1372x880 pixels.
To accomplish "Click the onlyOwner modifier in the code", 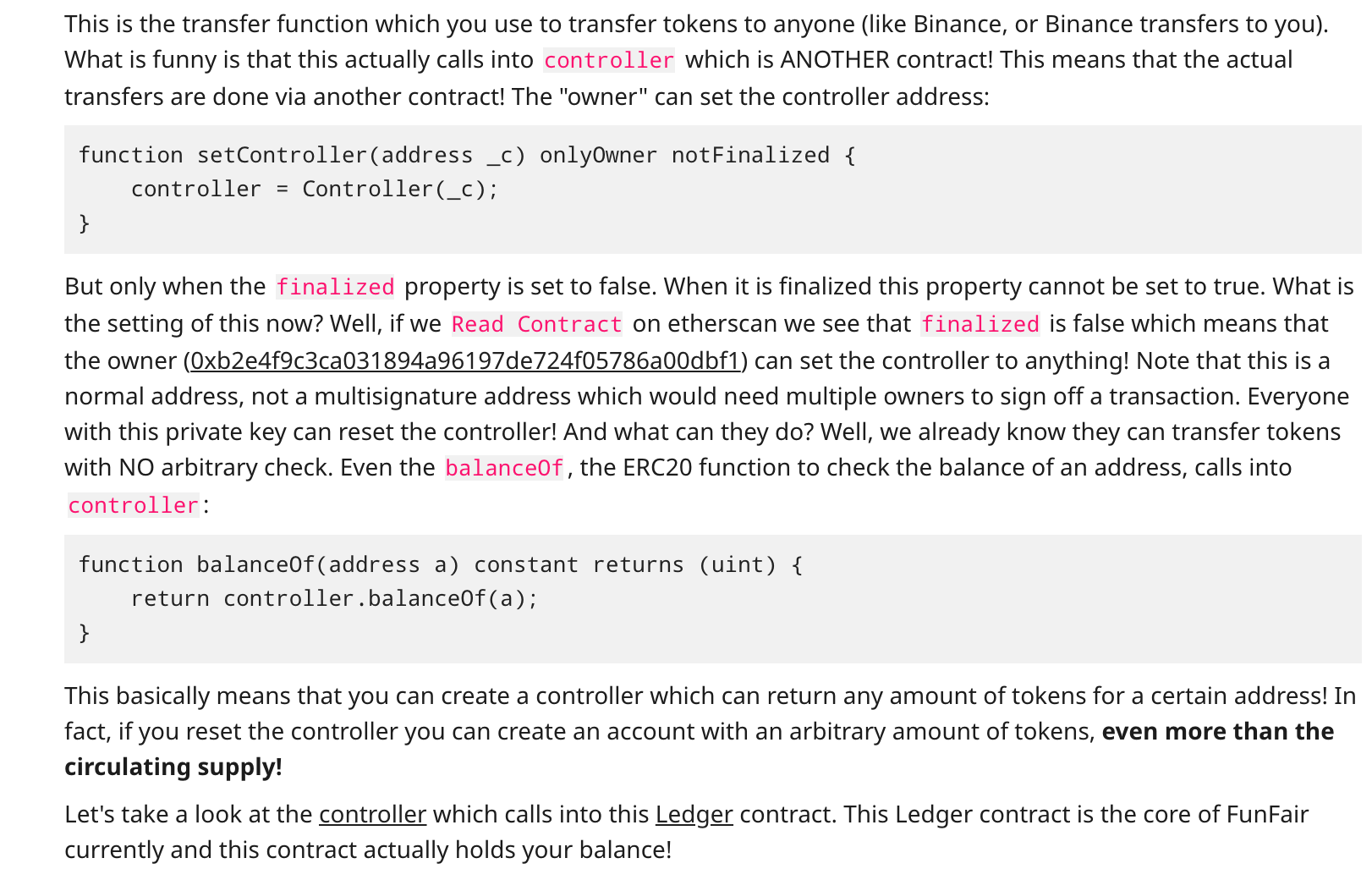I will click(598, 156).
